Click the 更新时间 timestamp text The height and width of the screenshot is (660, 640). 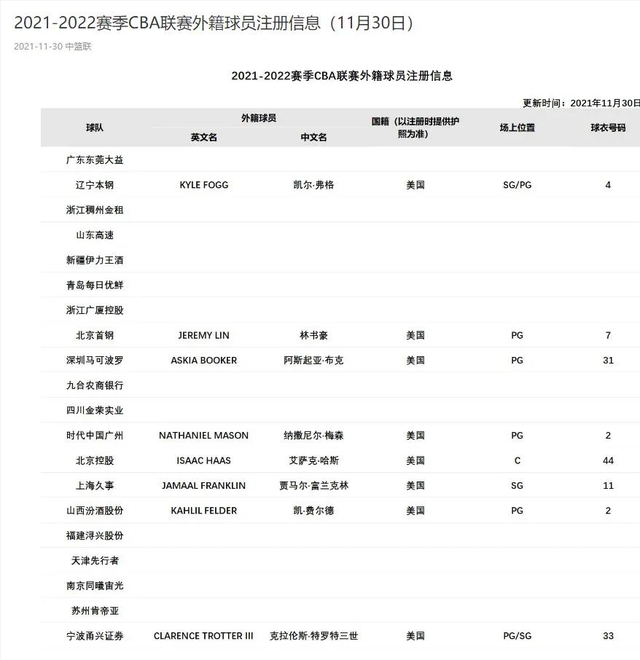coord(581,103)
